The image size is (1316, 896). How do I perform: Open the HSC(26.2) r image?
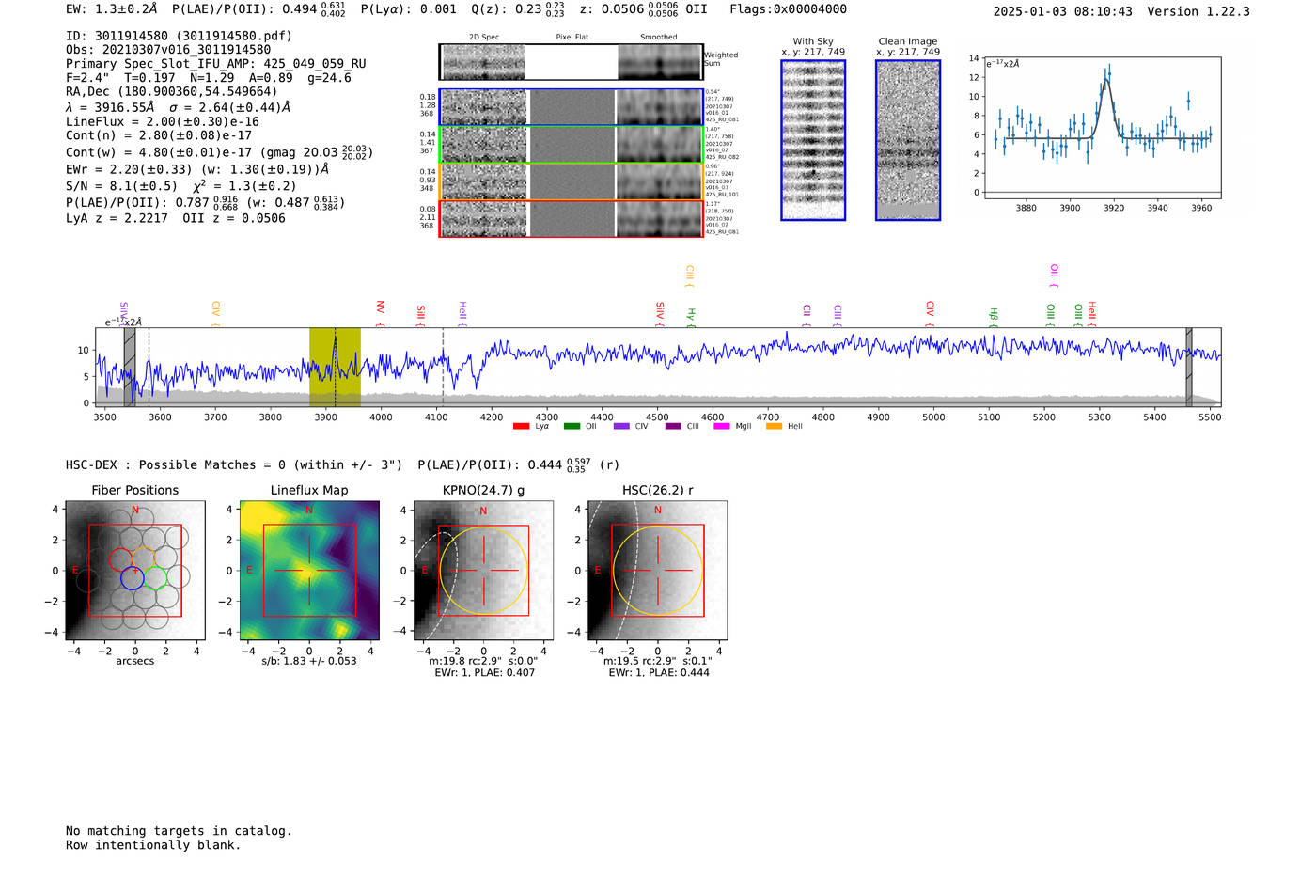[x=657, y=571]
